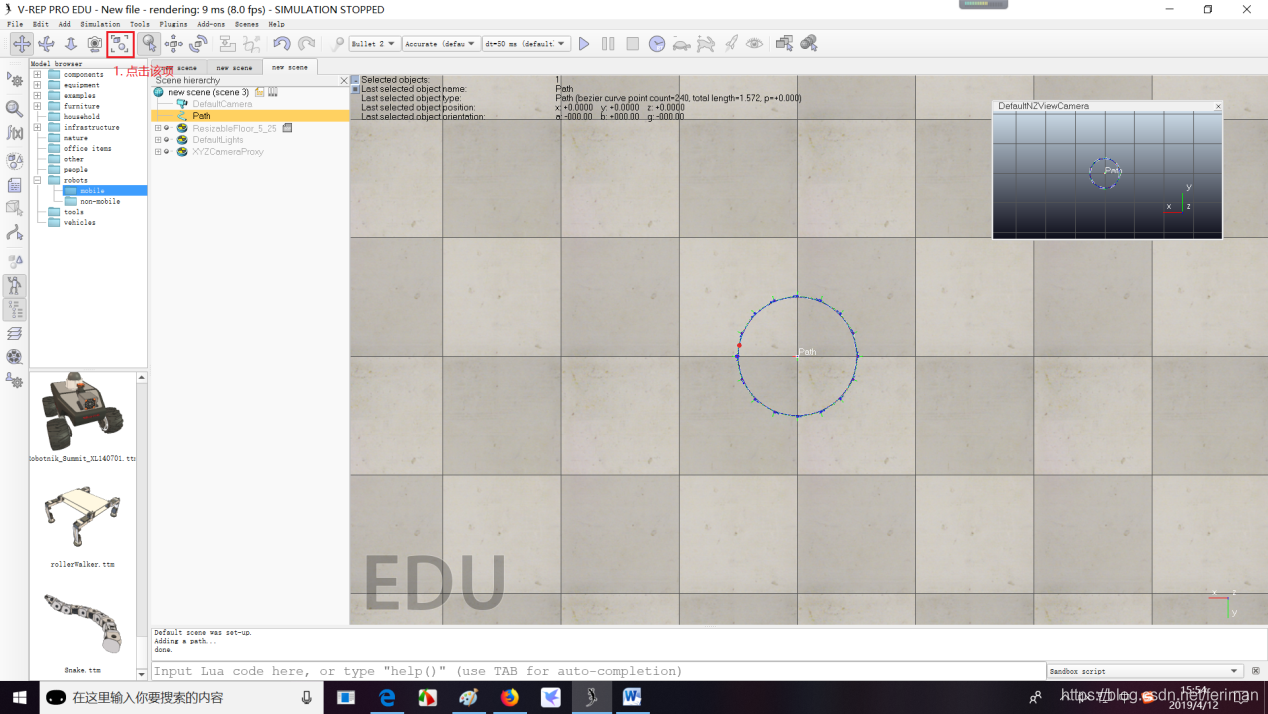This screenshot has height=714, width=1268.
Task: Expand ResizableFloor_5_25 in hierarchy
Action: (x=158, y=128)
